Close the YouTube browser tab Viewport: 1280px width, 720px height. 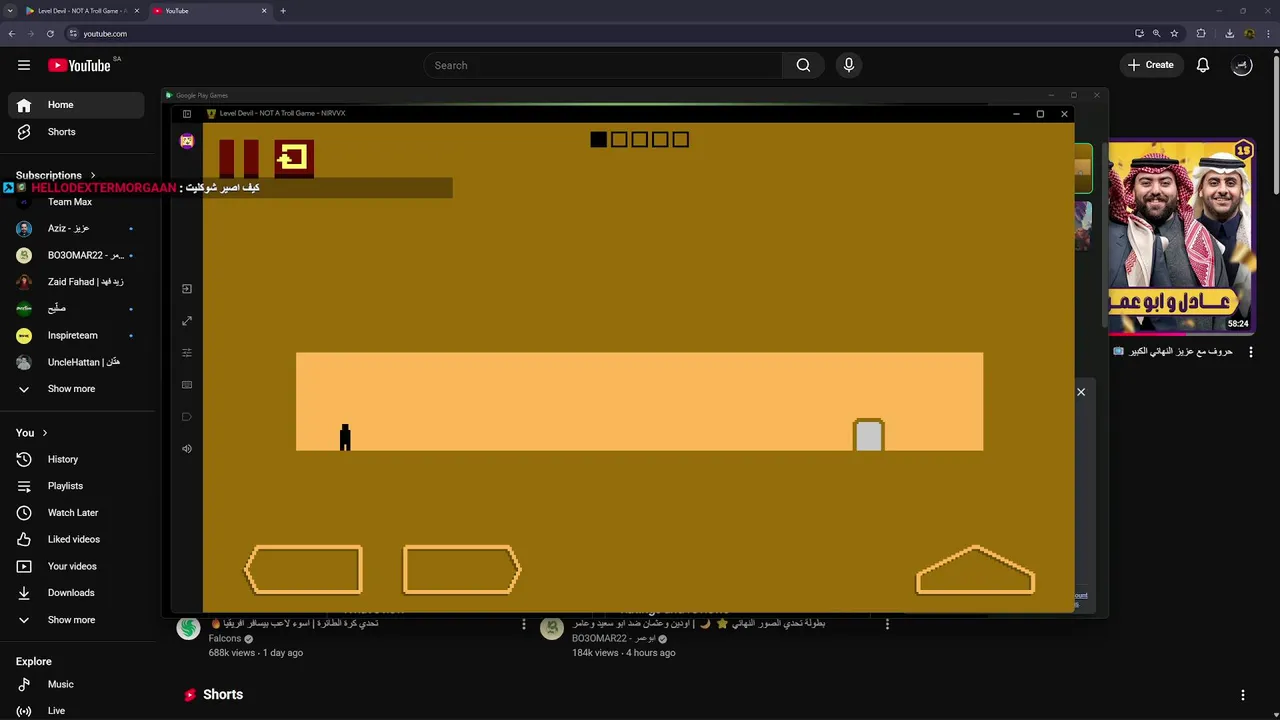point(264,11)
